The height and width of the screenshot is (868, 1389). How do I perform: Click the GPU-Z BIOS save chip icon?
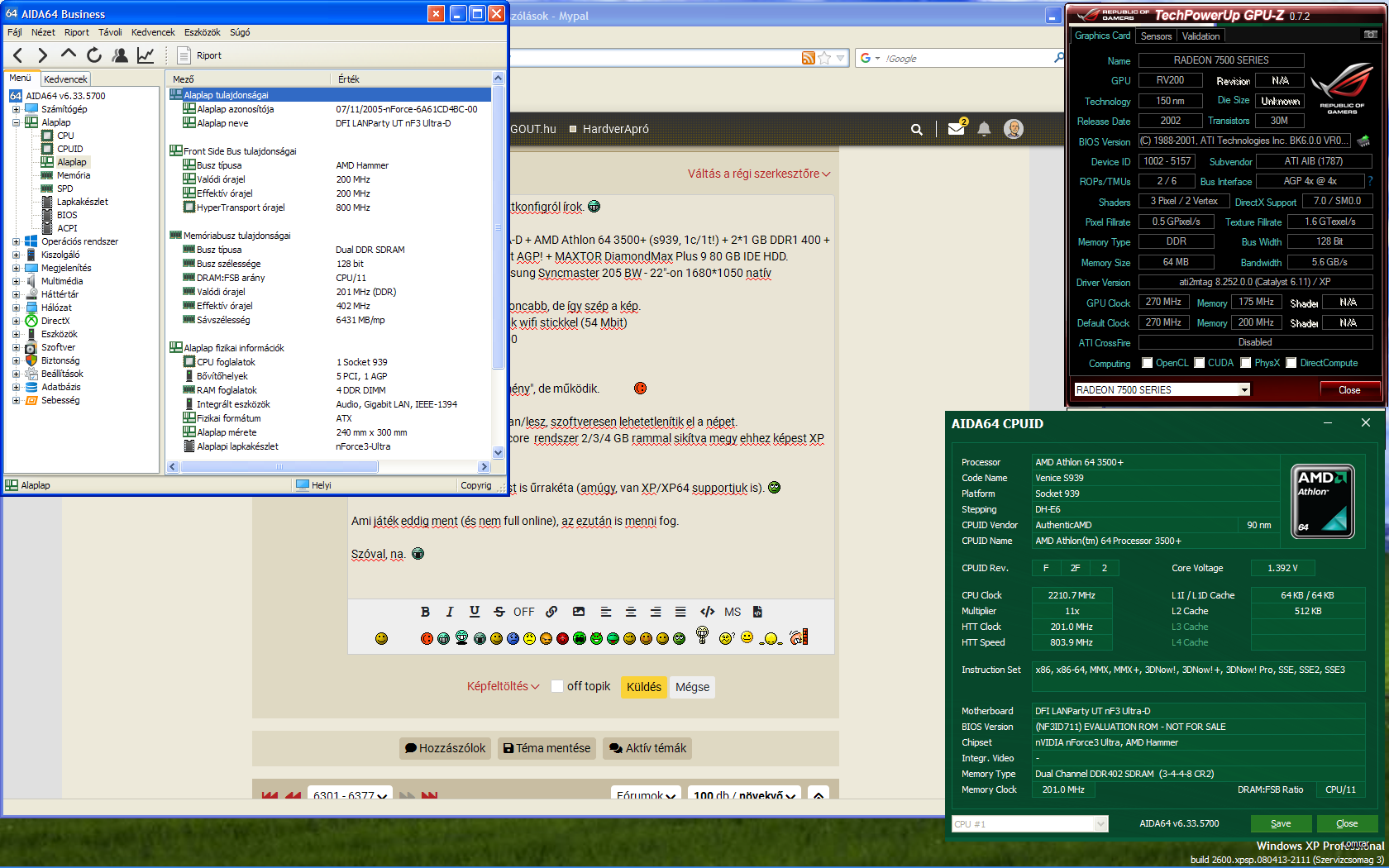1363,141
